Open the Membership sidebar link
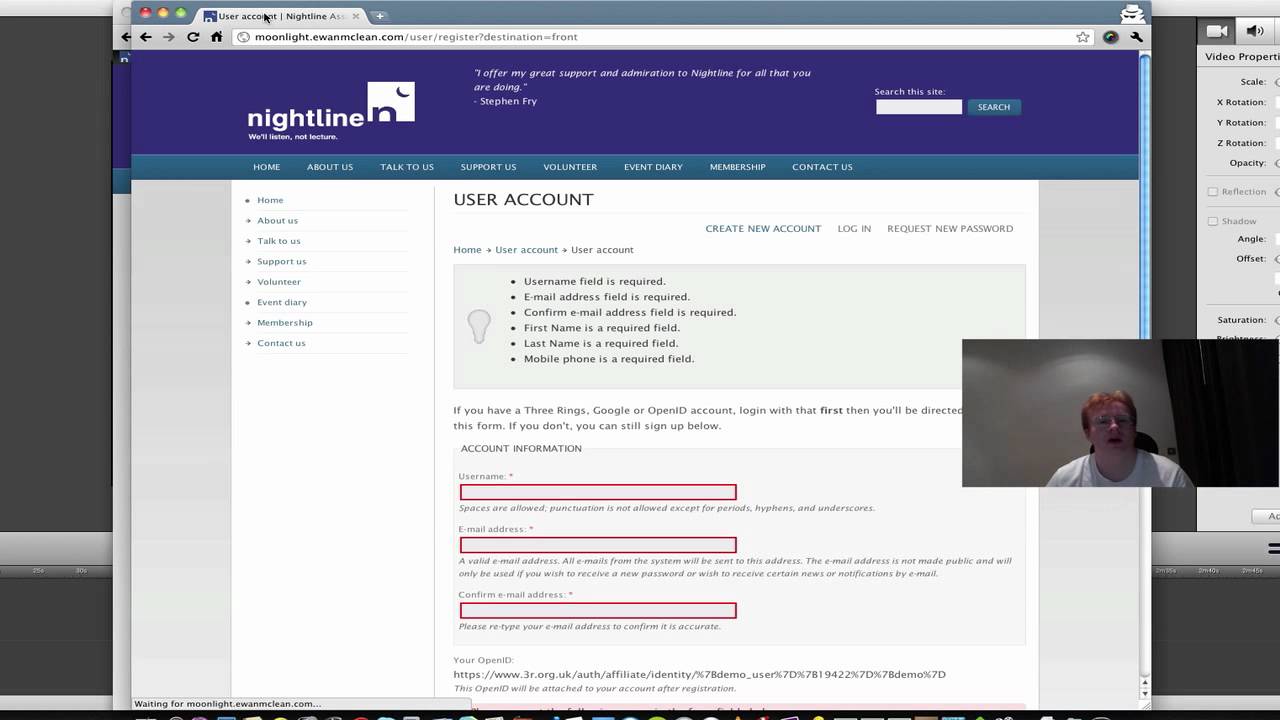The width and height of the screenshot is (1280, 720). click(x=284, y=323)
